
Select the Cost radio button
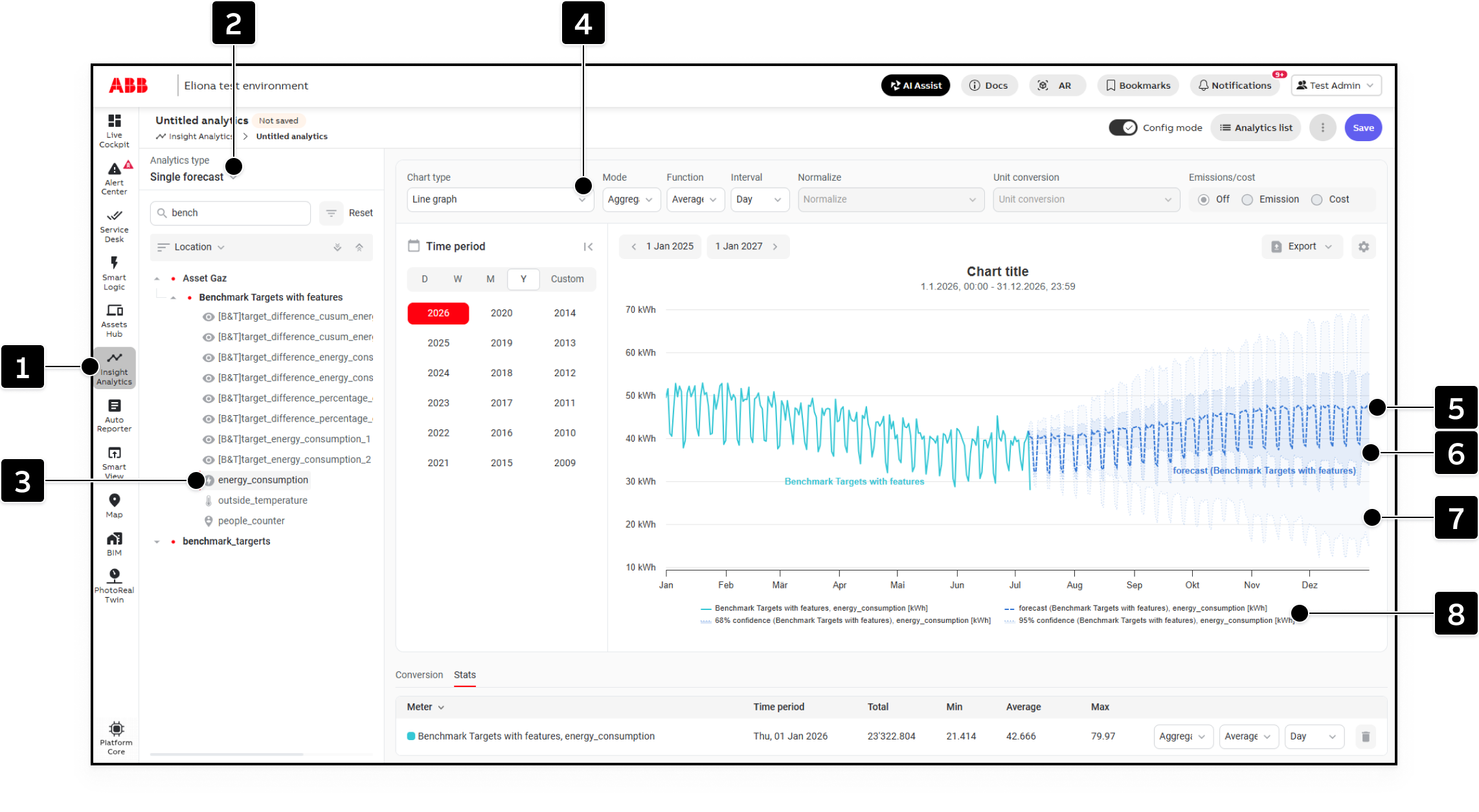point(1316,199)
